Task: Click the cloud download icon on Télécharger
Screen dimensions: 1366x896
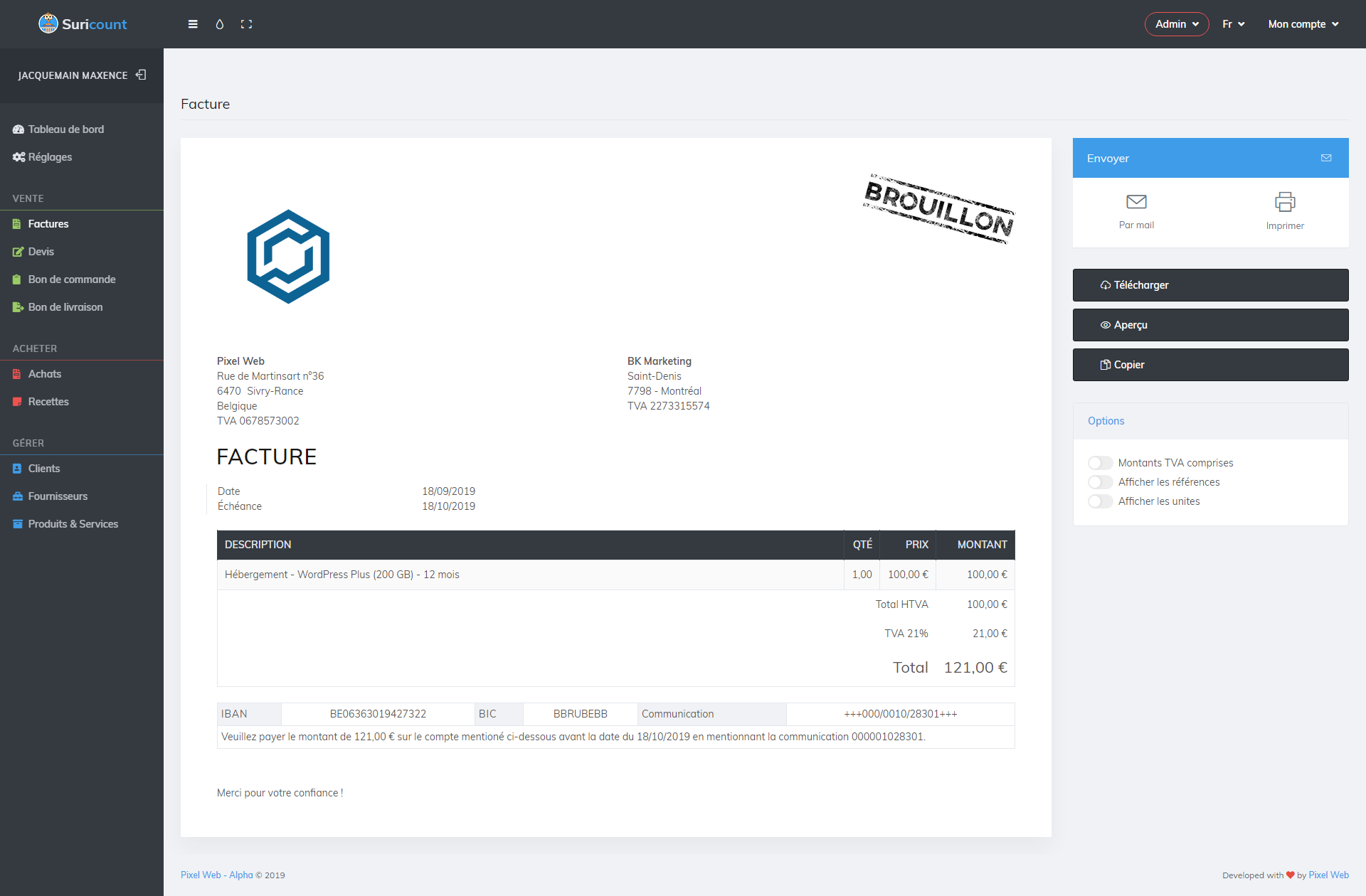Action: [x=1106, y=285]
